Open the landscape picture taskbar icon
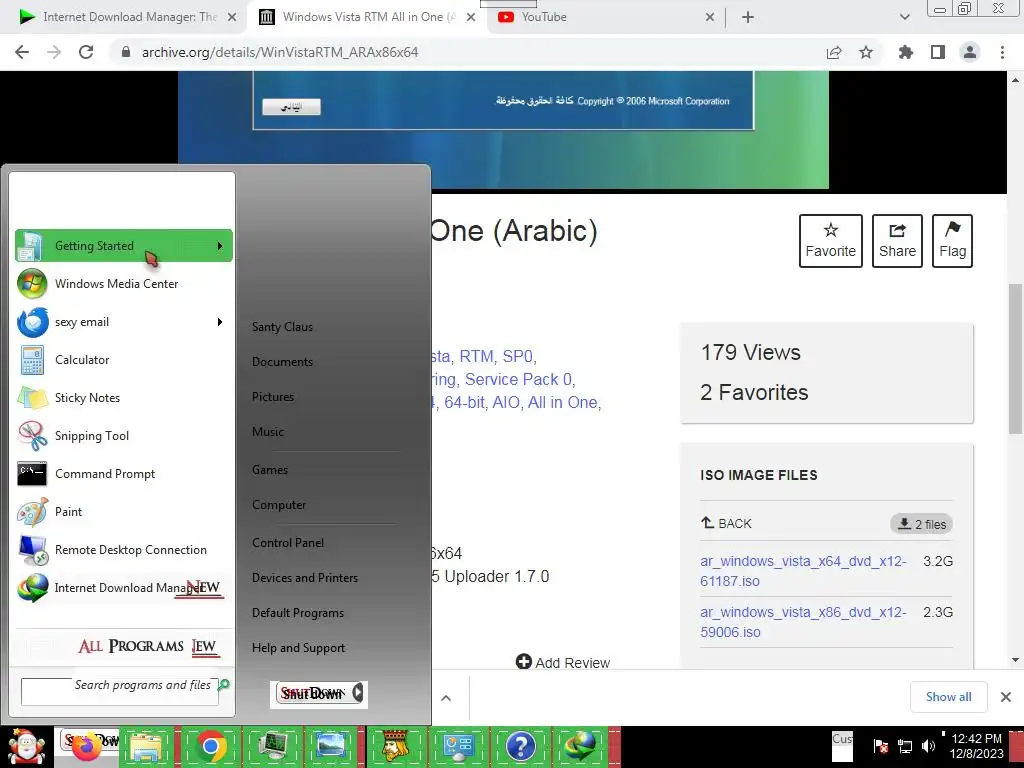Screen dimensions: 1024x768 330,746
